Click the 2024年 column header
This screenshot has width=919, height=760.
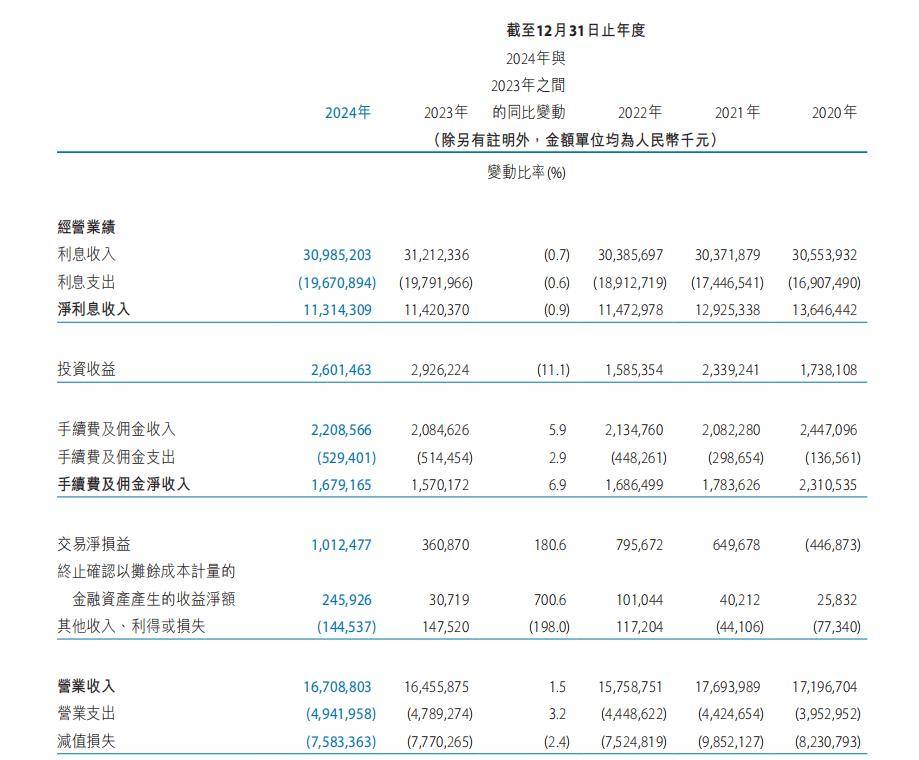point(348,113)
